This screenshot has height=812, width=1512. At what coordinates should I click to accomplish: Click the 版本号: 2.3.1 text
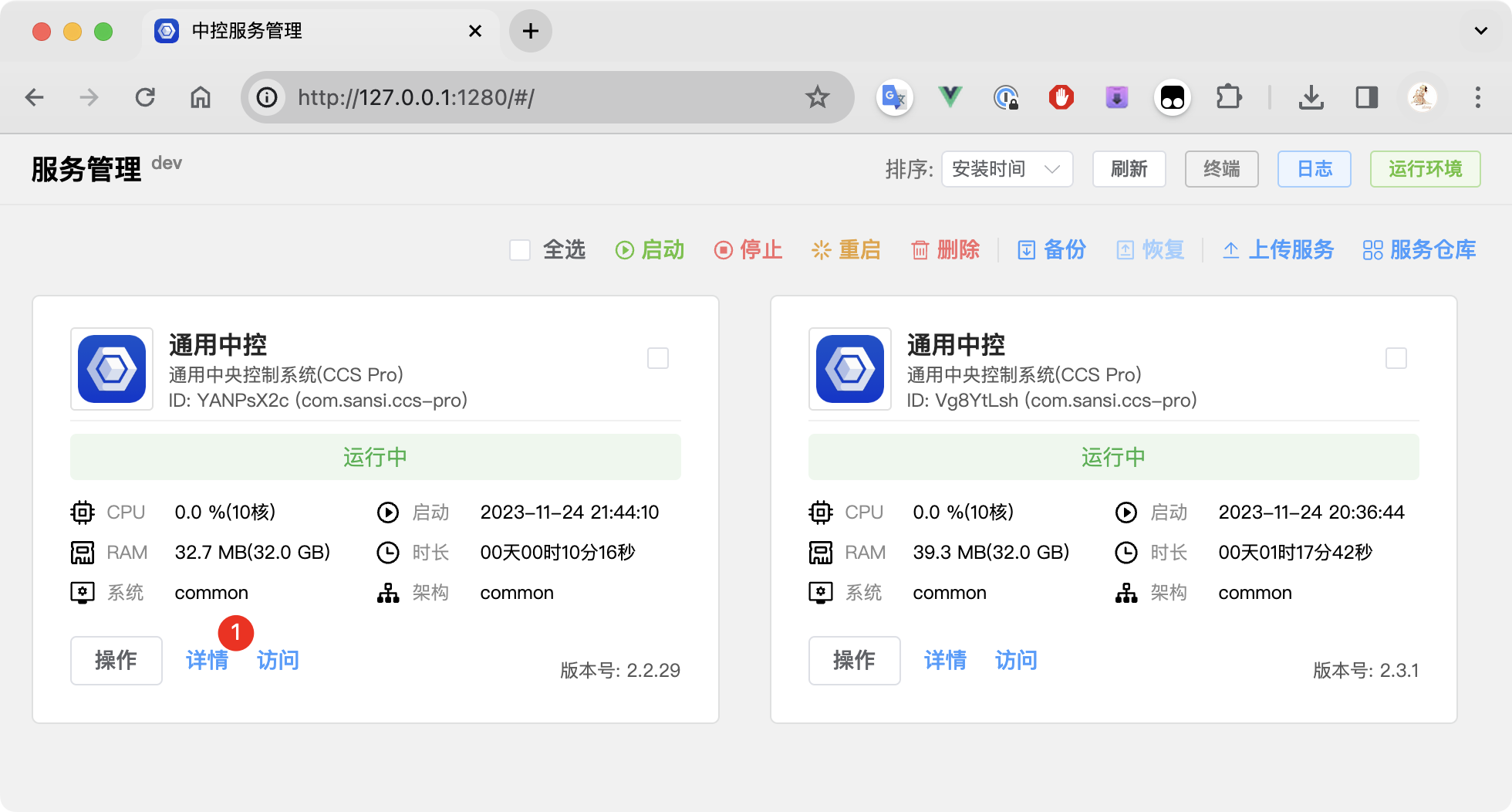pyautogui.click(x=1366, y=670)
